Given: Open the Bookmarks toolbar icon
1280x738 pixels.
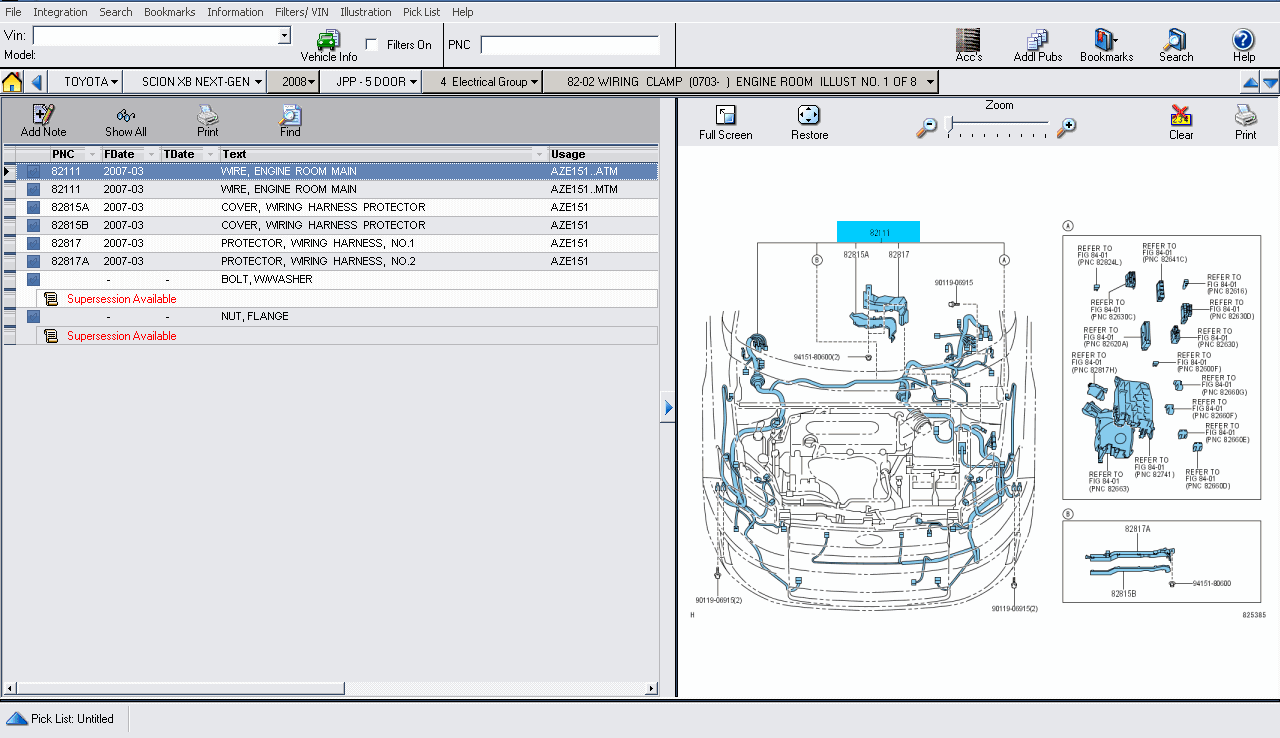Looking at the screenshot, I should click(1106, 40).
